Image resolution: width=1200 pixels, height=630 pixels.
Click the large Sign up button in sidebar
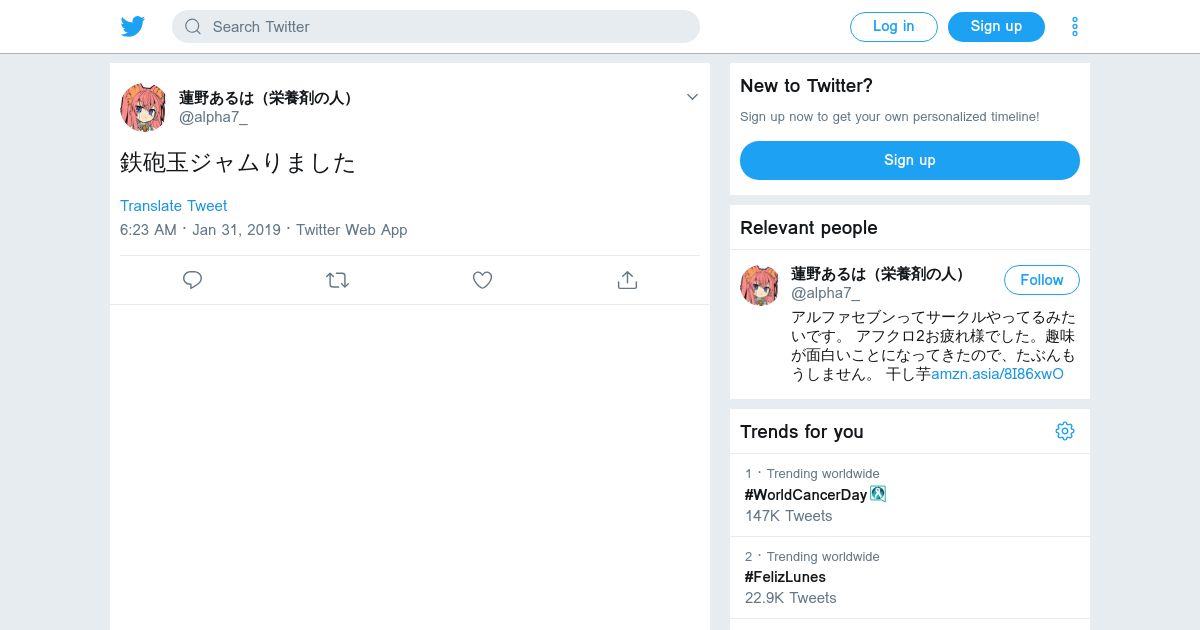click(909, 160)
